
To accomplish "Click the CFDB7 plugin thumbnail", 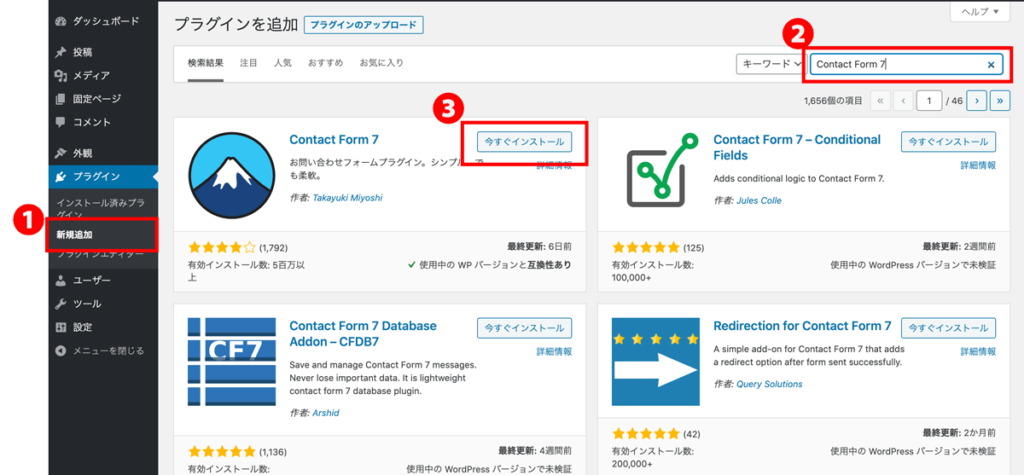I will click(232, 361).
